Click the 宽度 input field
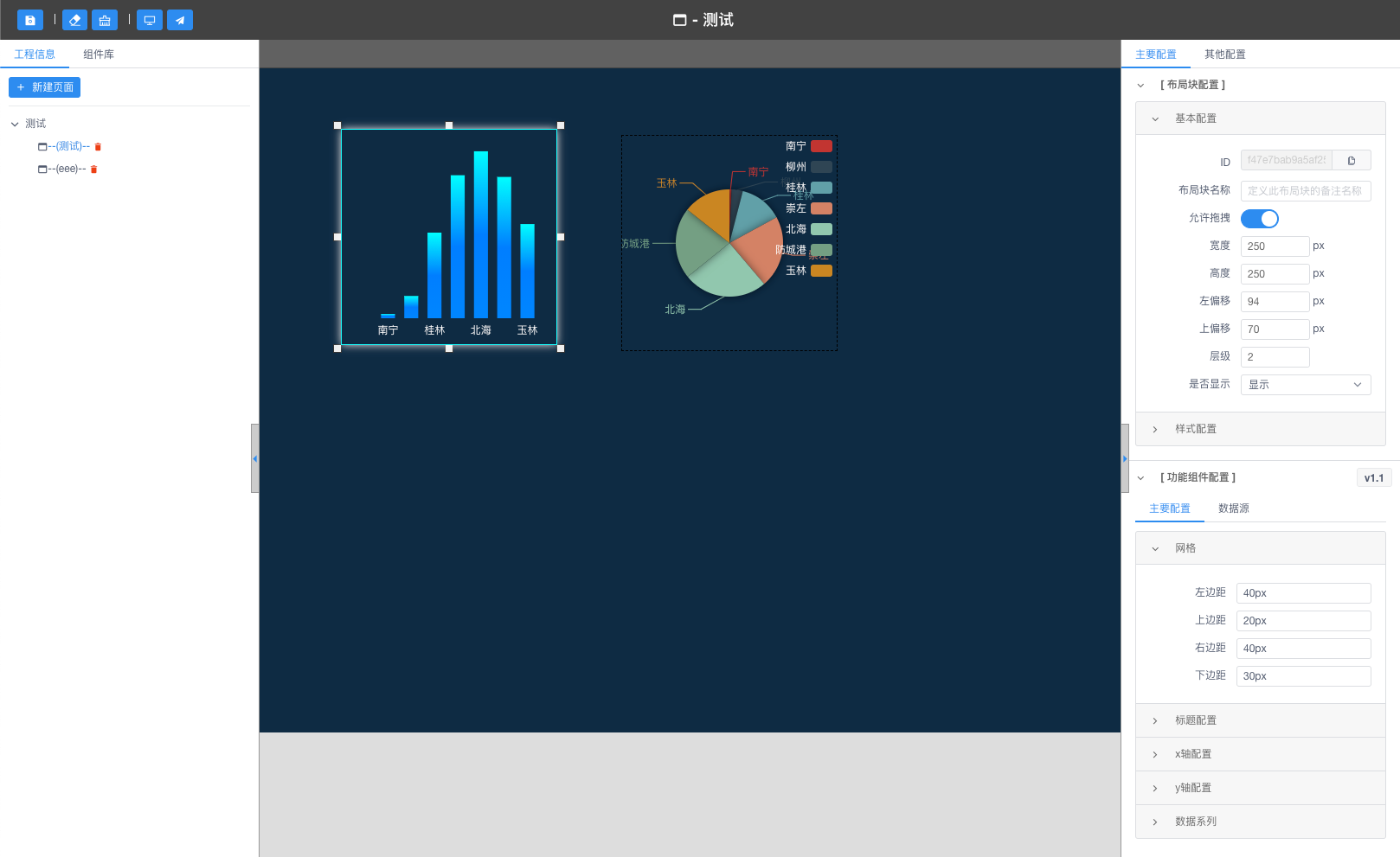The width and height of the screenshot is (1400, 857). (x=1275, y=246)
